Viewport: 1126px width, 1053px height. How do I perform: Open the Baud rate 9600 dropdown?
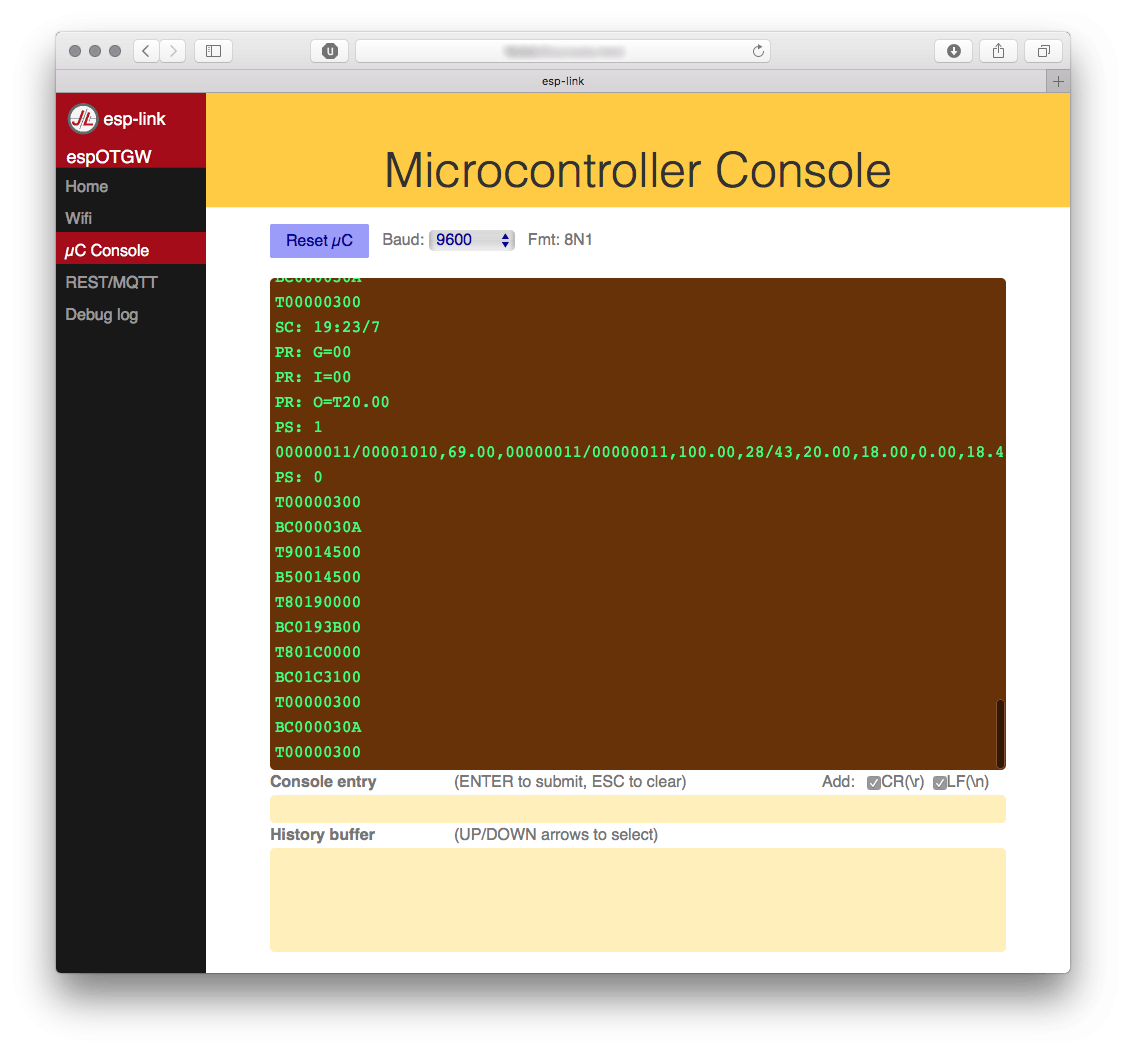472,240
